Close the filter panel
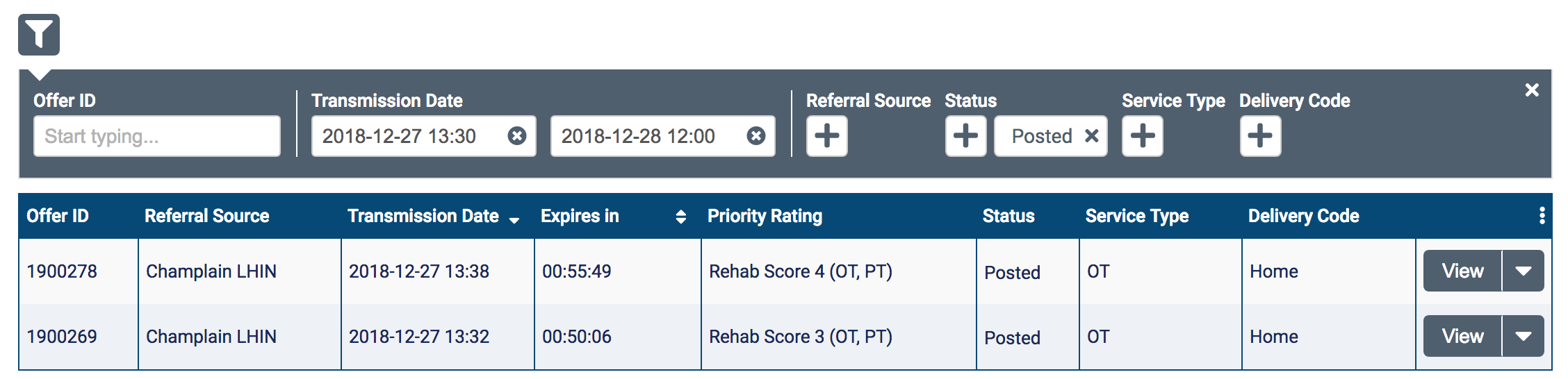This screenshot has width=1568, height=379. pos(1532,90)
